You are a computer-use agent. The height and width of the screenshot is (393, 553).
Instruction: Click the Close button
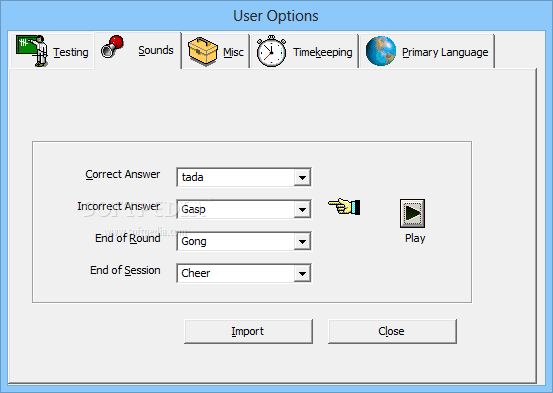[392, 331]
